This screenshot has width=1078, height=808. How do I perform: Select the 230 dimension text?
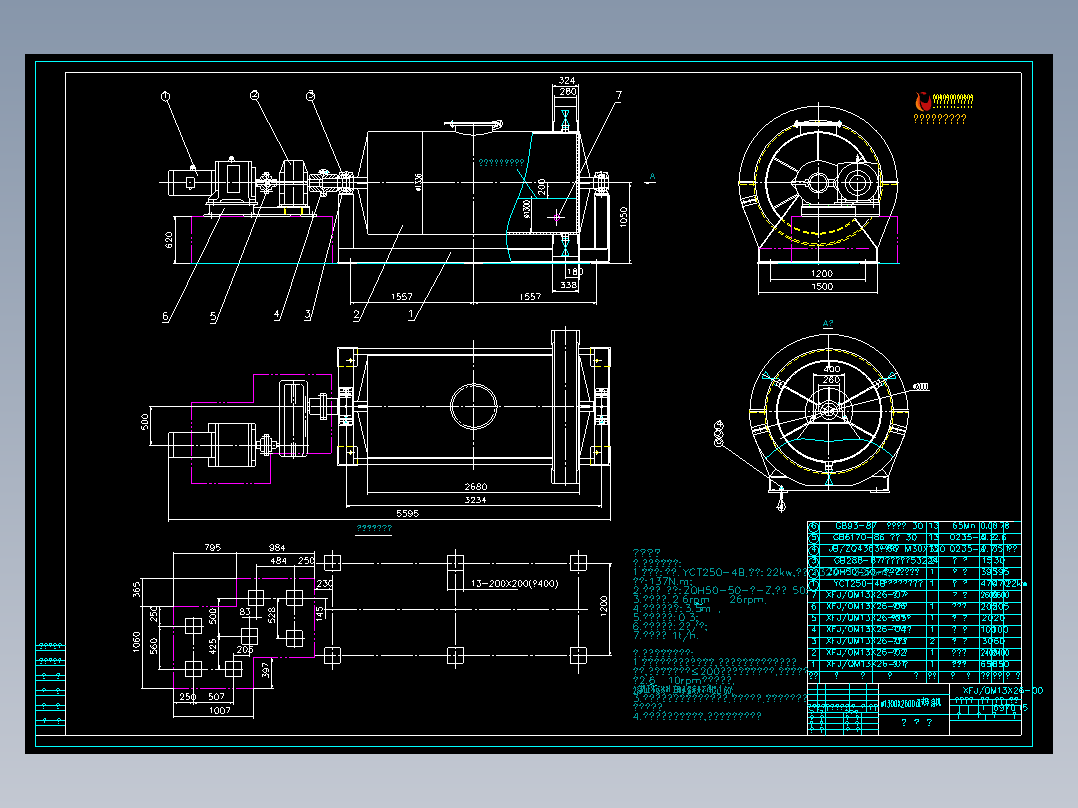tap(324, 584)
